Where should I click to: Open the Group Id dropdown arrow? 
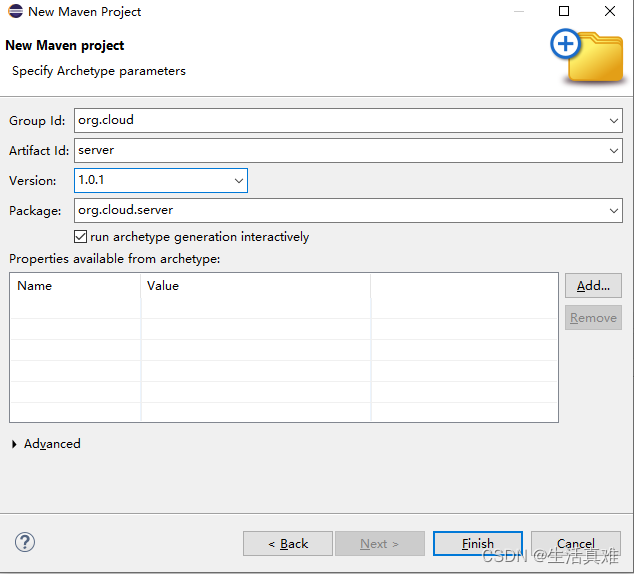613,120
